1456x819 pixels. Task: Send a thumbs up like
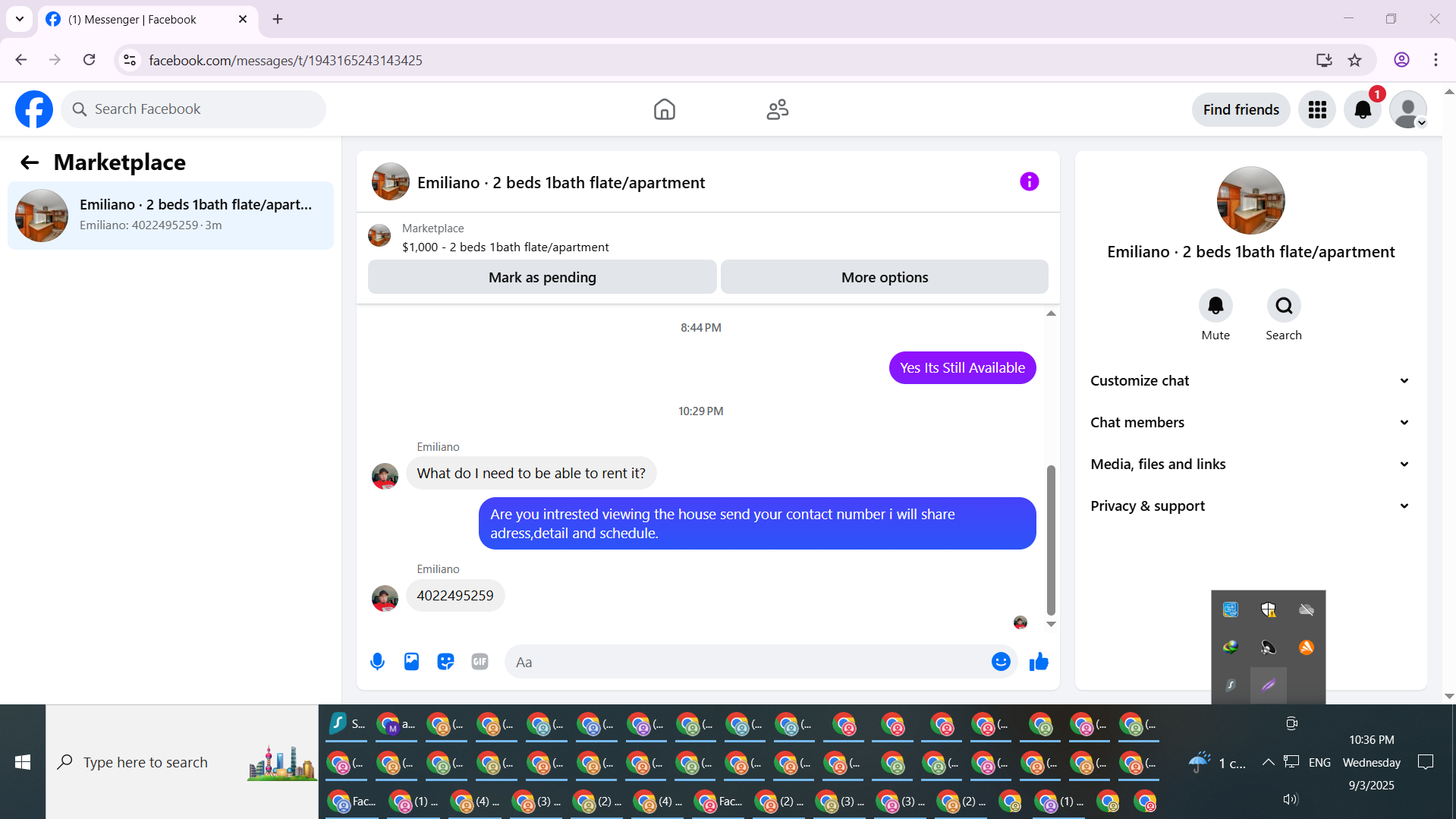(1039, 662)
